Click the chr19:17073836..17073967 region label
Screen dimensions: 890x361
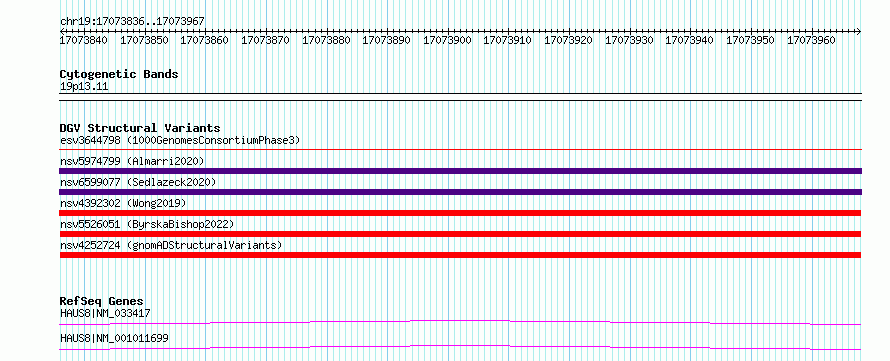tap(132, 22)
